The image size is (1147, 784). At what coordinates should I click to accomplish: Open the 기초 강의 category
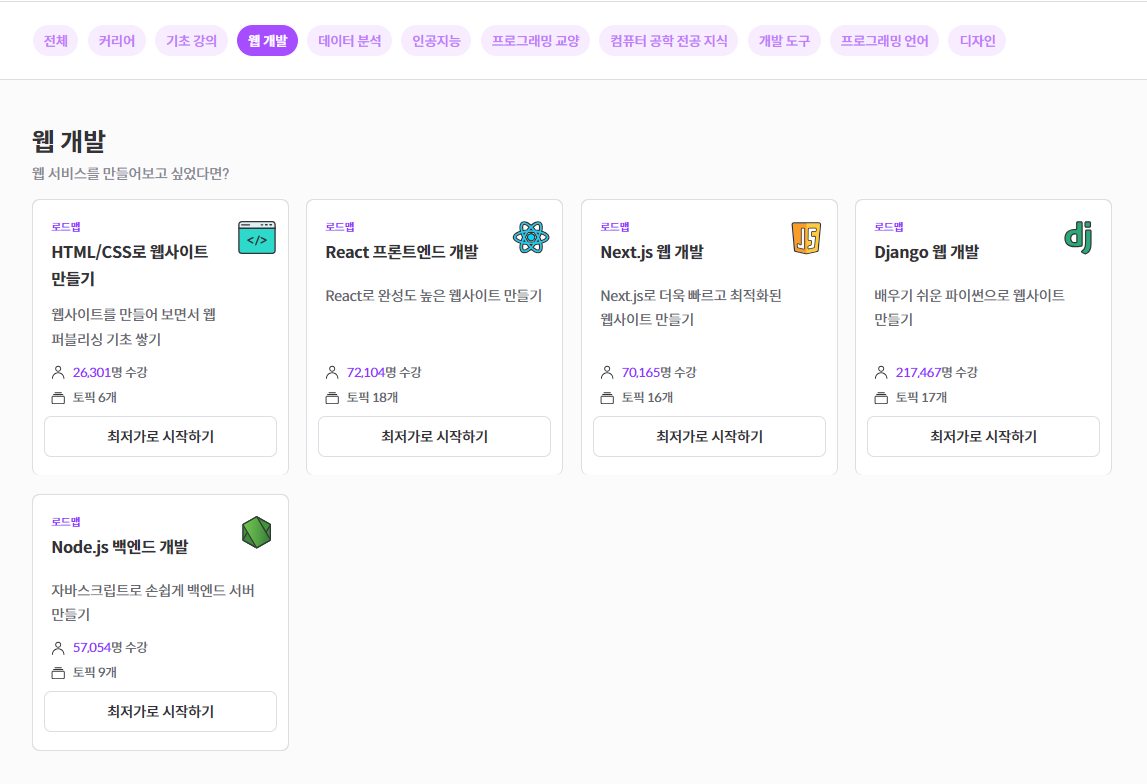(x=192, y=41)
